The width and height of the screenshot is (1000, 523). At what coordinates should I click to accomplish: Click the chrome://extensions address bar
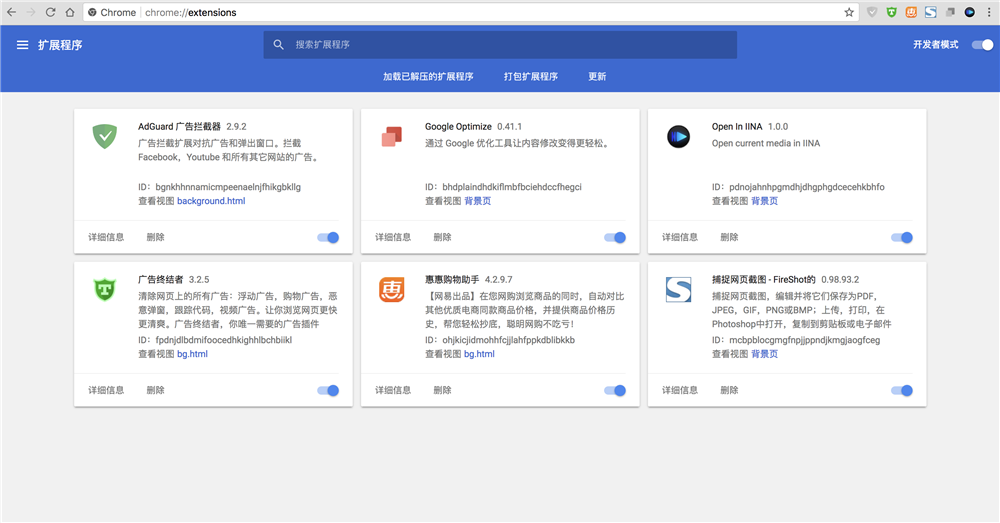click(x=471, y=12)
